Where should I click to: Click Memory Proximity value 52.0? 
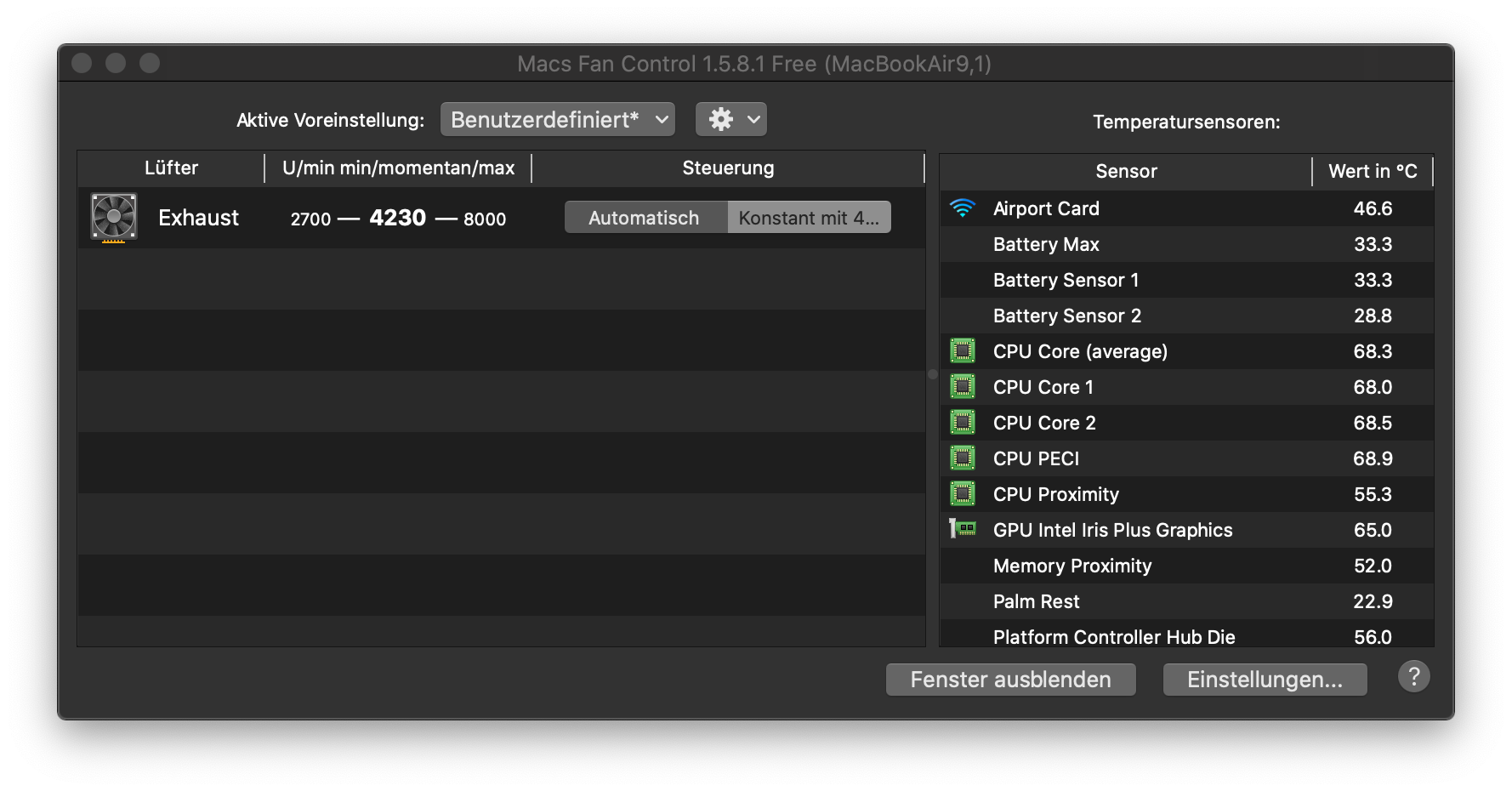coord(1373,566)
